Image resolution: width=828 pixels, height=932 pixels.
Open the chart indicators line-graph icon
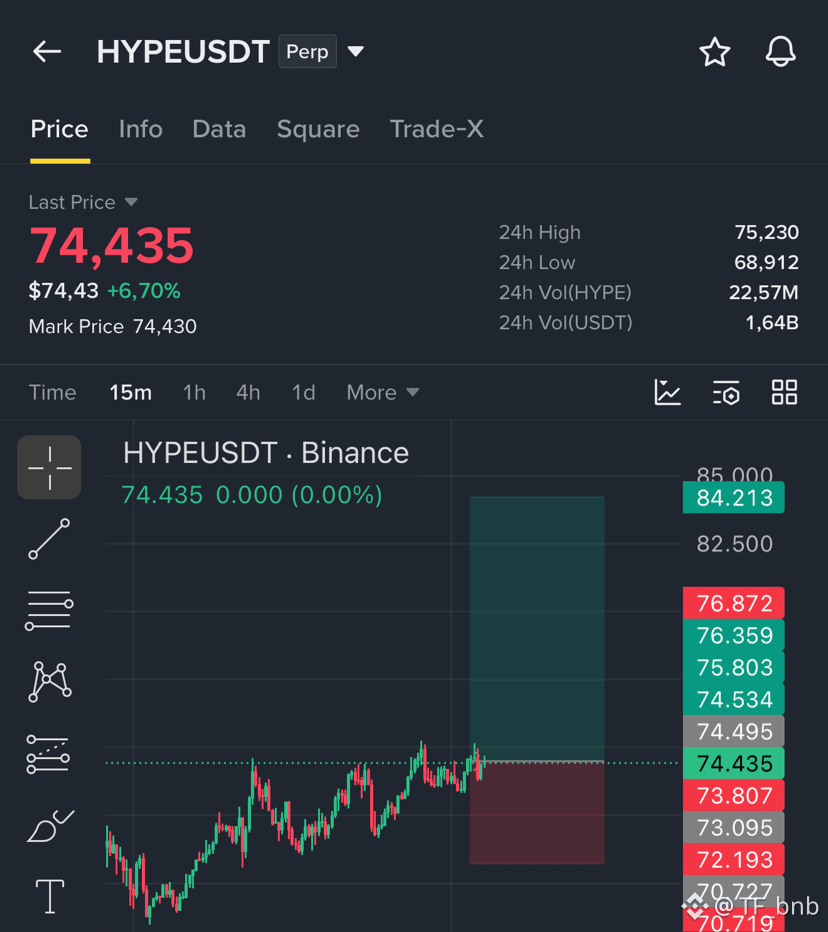[667, 392]
